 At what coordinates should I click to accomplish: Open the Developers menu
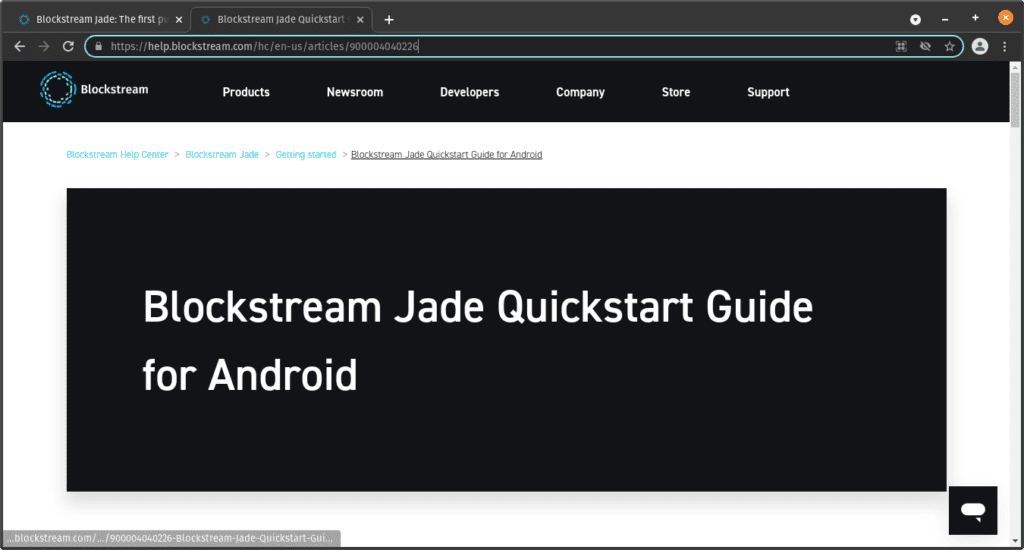coord(470,92)
